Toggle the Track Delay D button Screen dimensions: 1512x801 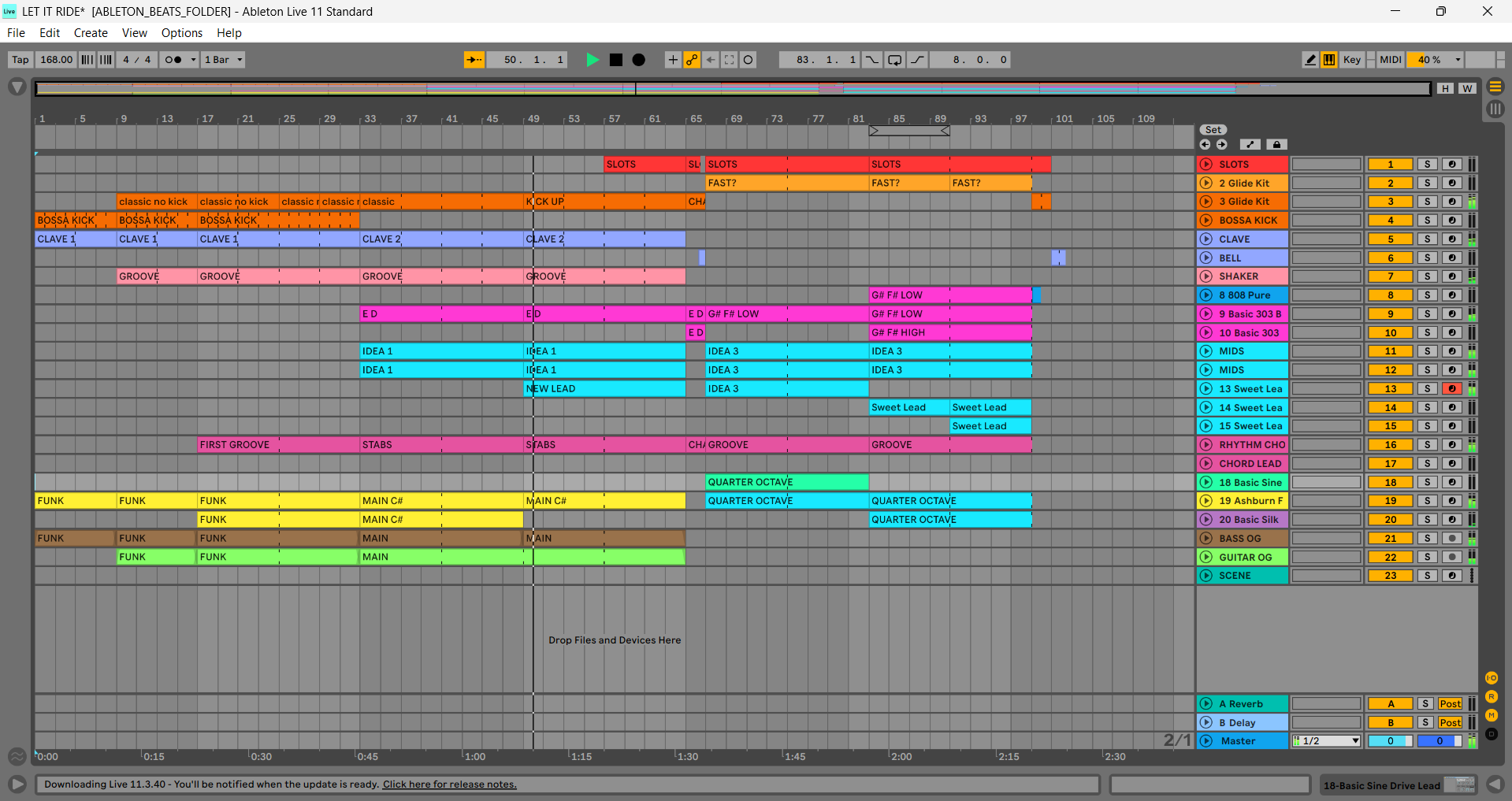tap(1492, 734)
